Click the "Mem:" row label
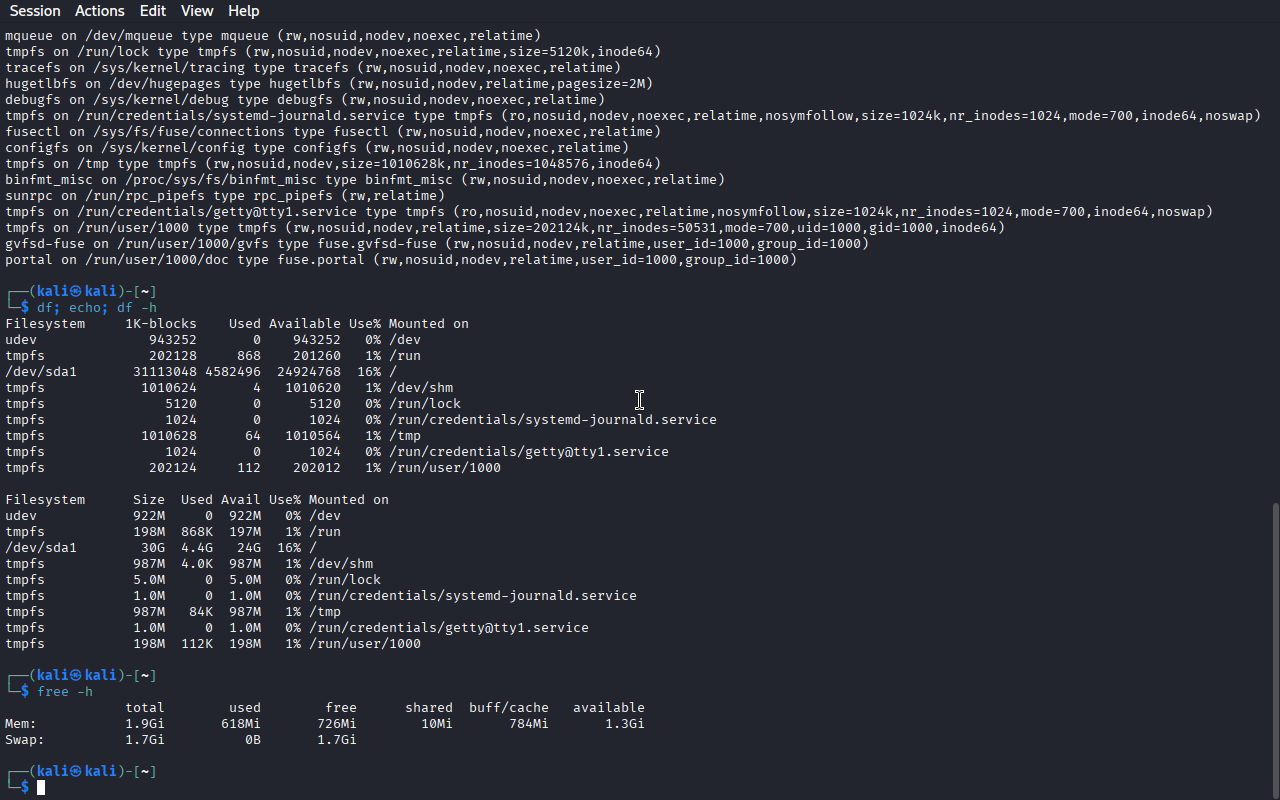1280x800 pixels. 21,724
